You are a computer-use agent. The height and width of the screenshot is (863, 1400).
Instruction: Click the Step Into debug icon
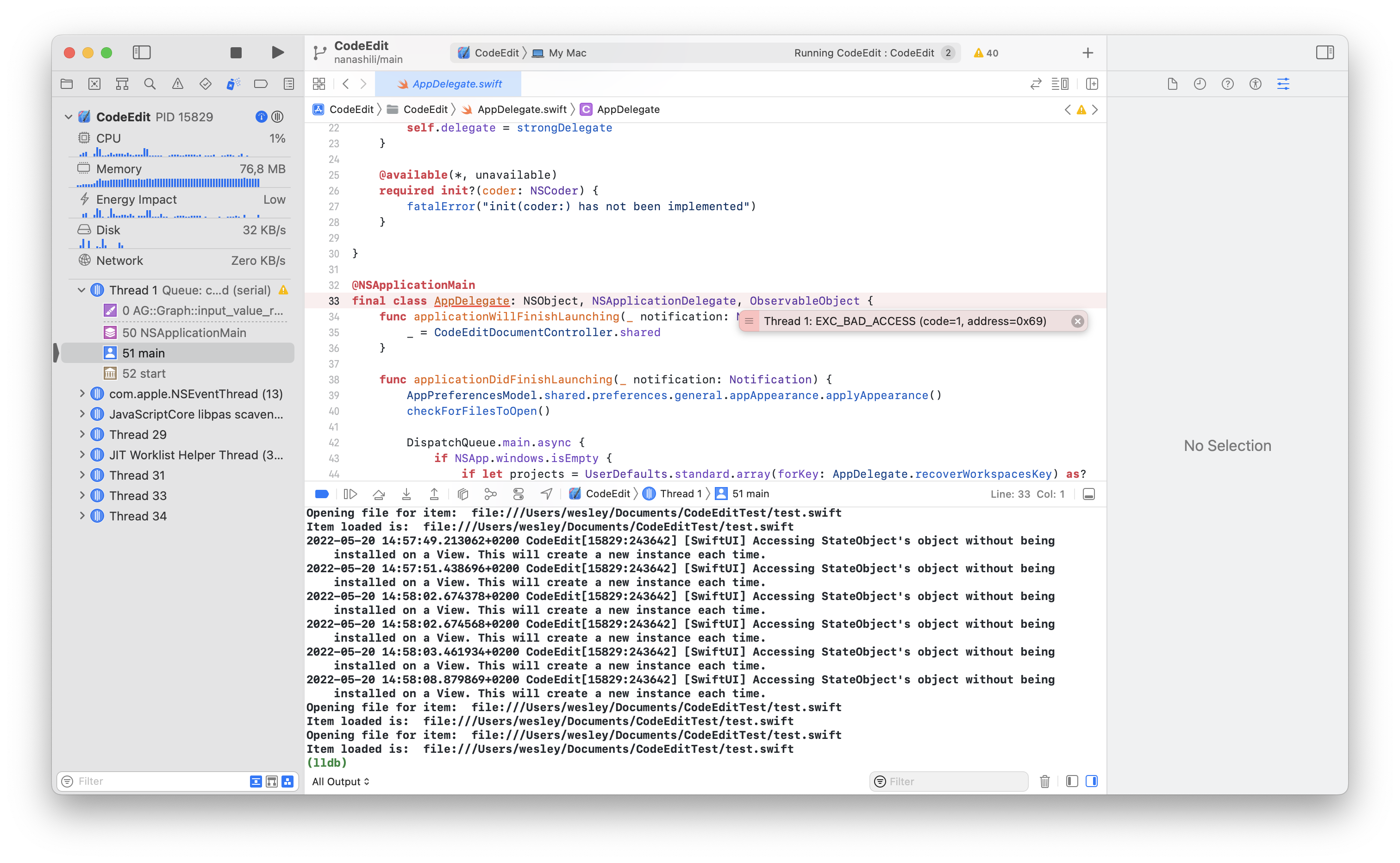406,494
